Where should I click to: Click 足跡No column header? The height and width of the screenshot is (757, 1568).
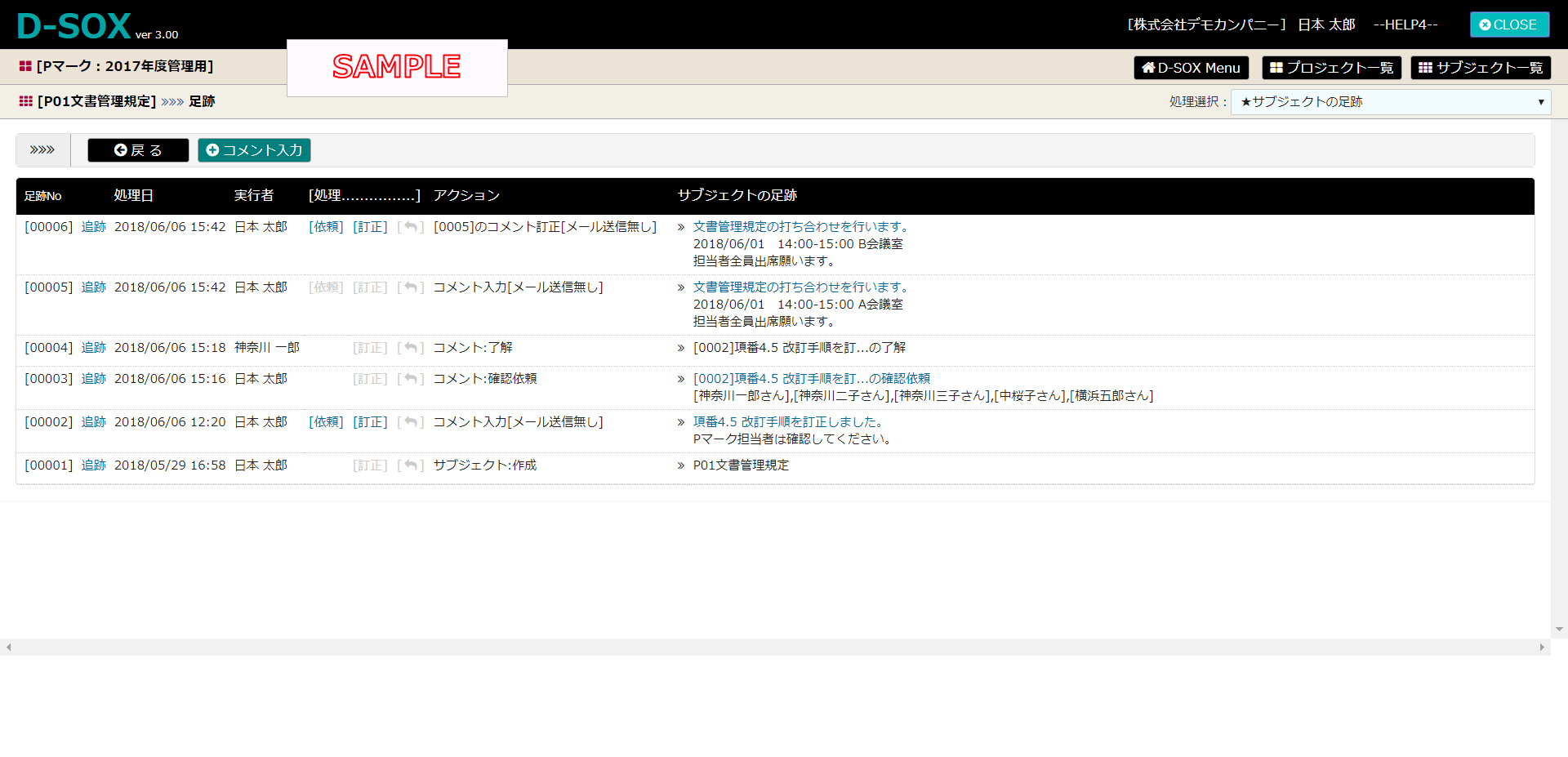tap(42, 196)
